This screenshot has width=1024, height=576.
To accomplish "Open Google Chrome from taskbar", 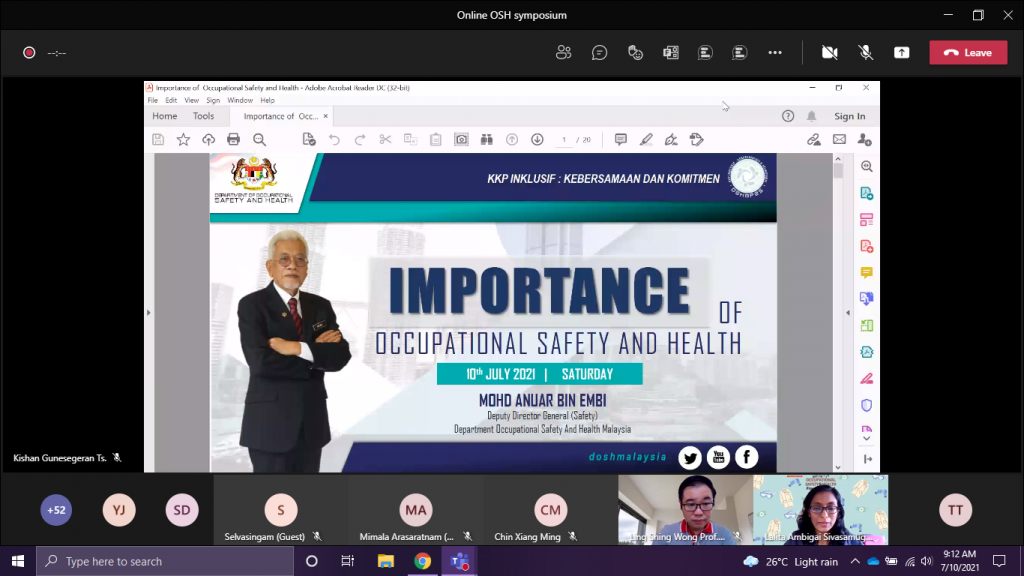I will (423, 561).
